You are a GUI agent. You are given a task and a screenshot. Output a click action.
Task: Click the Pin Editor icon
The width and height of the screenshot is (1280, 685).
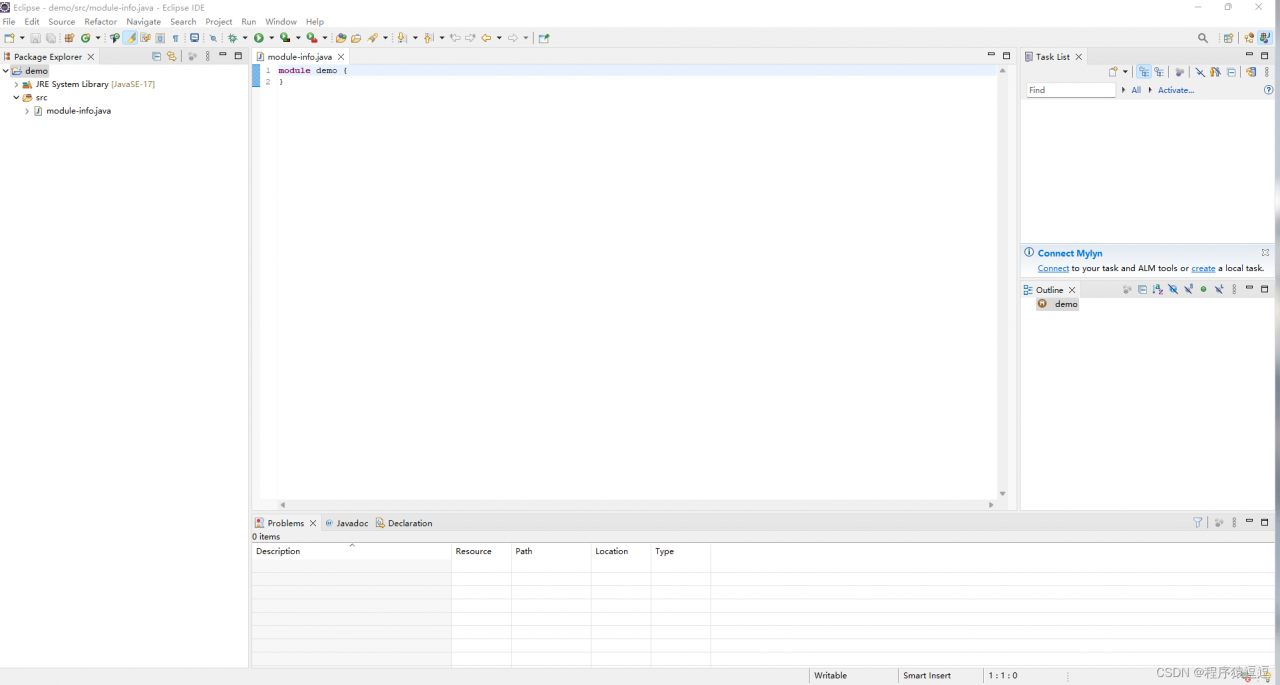(544, 38)
